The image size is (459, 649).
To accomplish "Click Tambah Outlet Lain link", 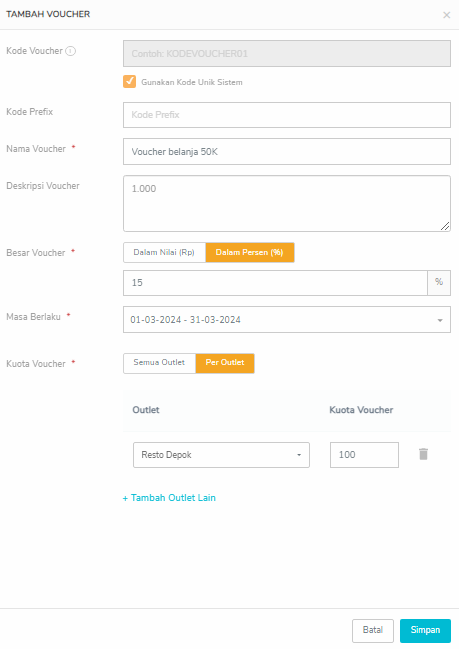I will 169,498.
